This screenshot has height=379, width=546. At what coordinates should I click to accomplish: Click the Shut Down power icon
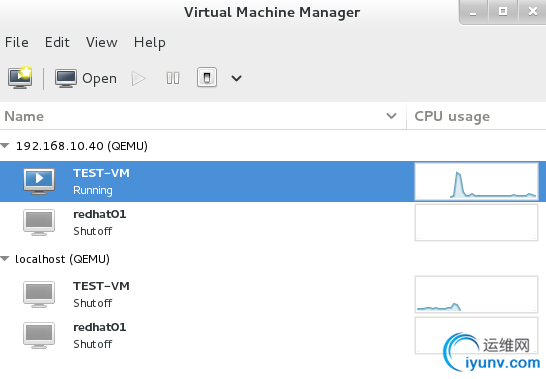tap(207, 77)
